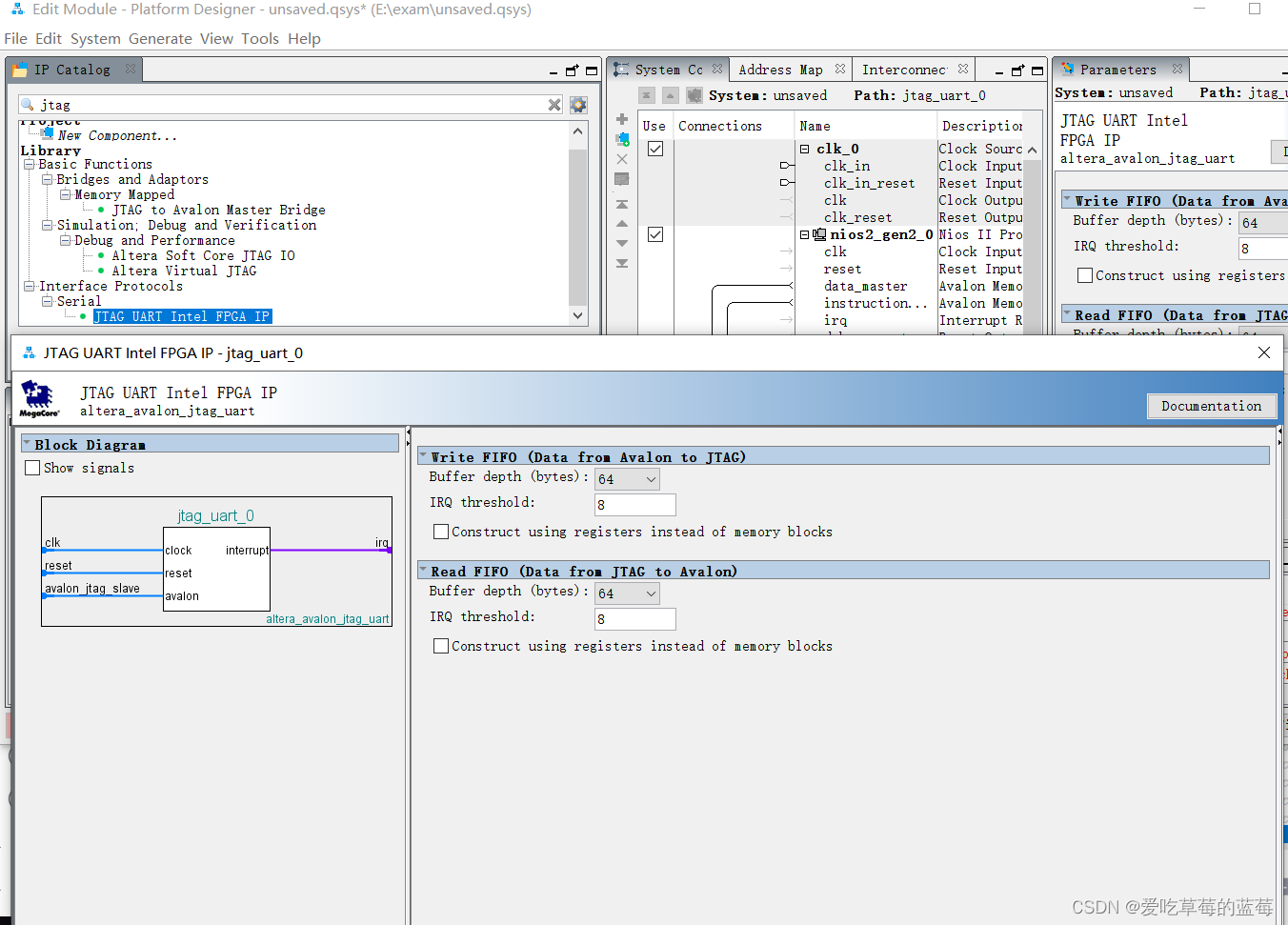Open the Generate menu
The height and width of the screenshot is (925, 1288).
pyautogui.click(x=160, y=39)
